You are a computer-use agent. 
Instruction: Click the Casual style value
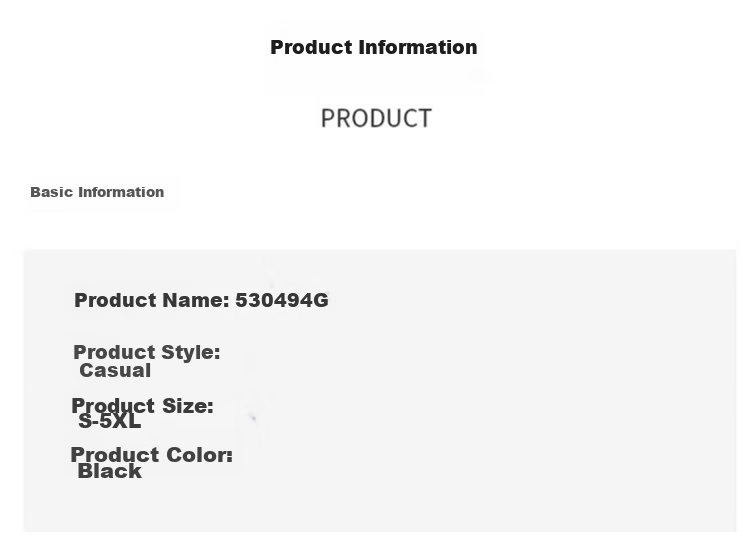click(115, 371)
